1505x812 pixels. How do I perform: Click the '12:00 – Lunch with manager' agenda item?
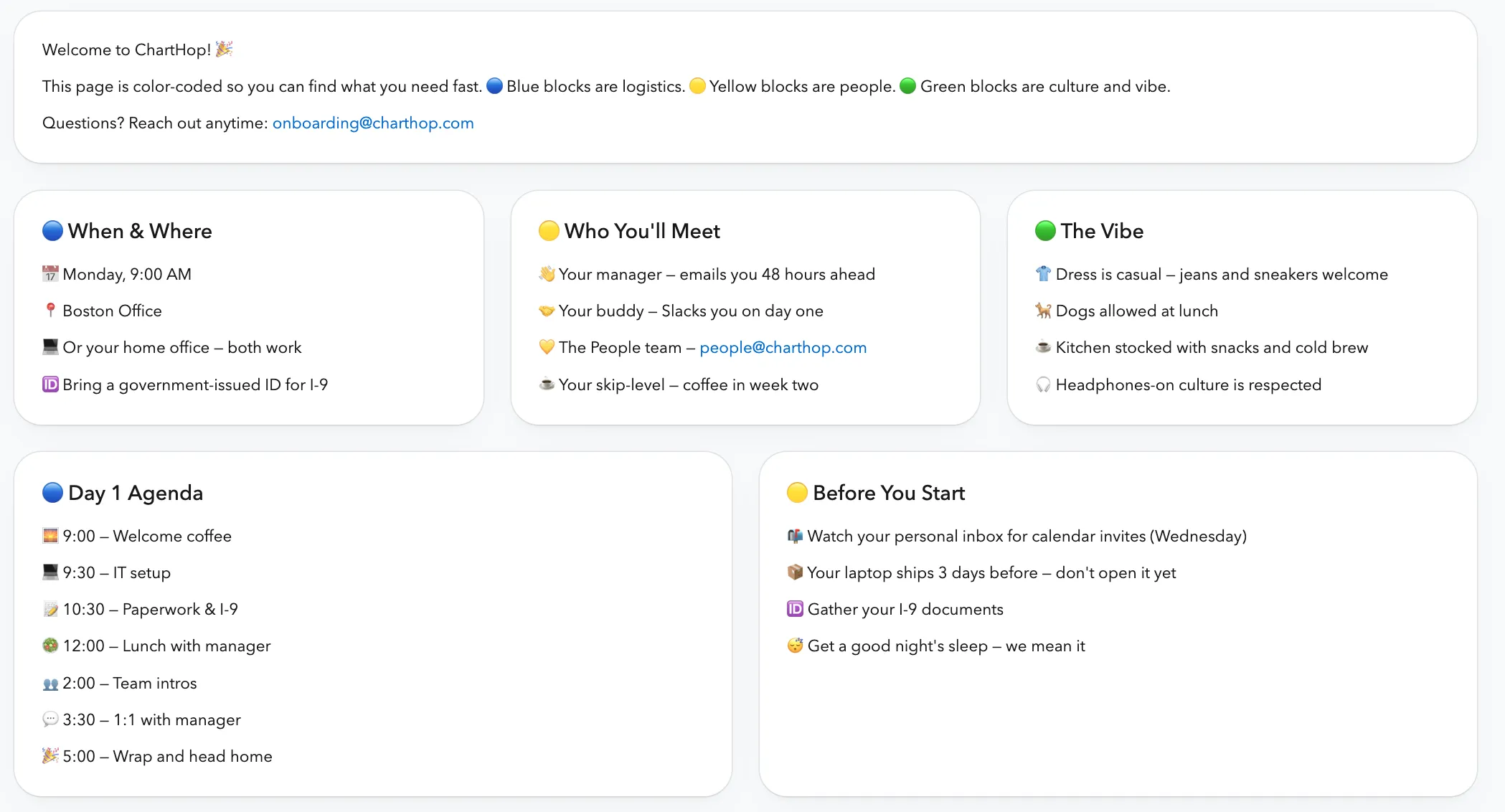tap(167, 646)
